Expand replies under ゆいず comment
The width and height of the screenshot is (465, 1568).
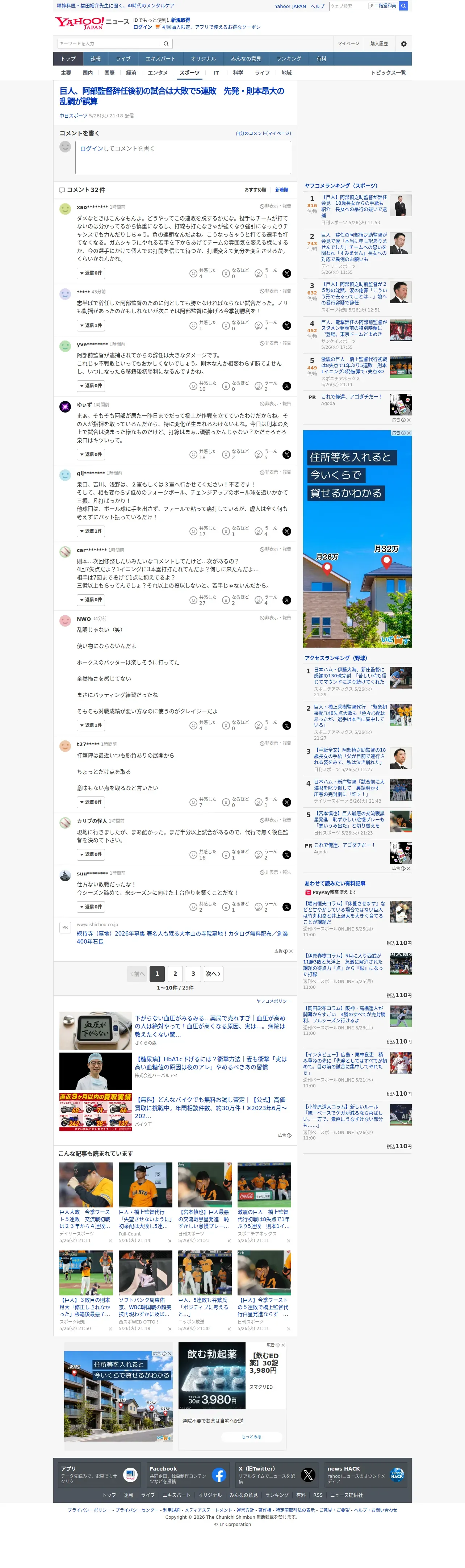91,455
